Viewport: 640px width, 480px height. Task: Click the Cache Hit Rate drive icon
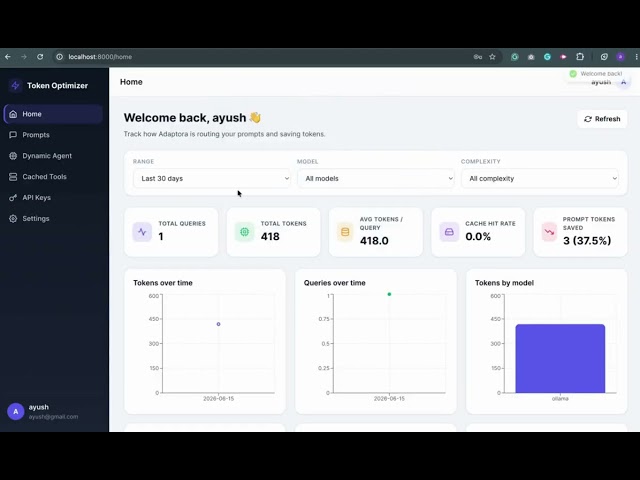pyautogui.click(x=449, y=232)
